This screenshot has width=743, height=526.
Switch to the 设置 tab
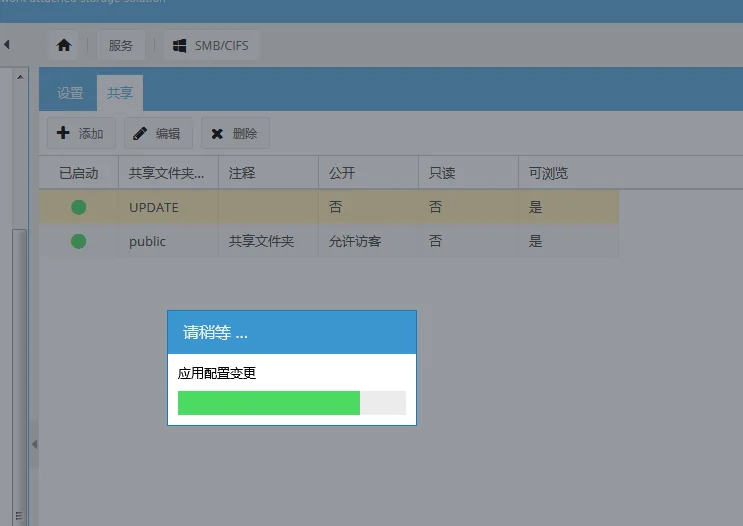tap(70, 93)
